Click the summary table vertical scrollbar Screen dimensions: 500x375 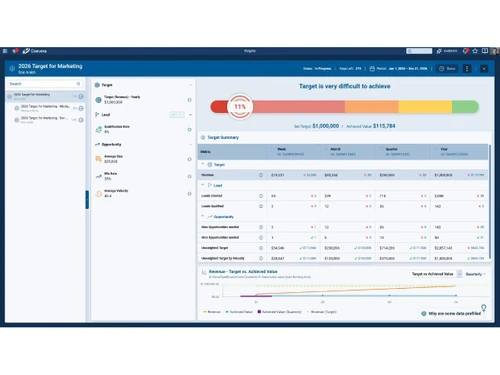coord(490,201)
